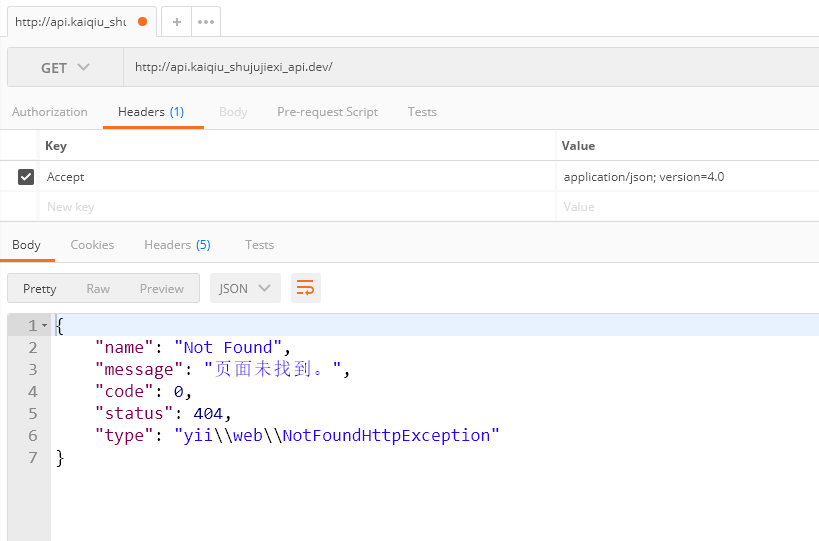Click the three-dot tab options icon
Screen dimensions: 819x541
pos(205,21)
